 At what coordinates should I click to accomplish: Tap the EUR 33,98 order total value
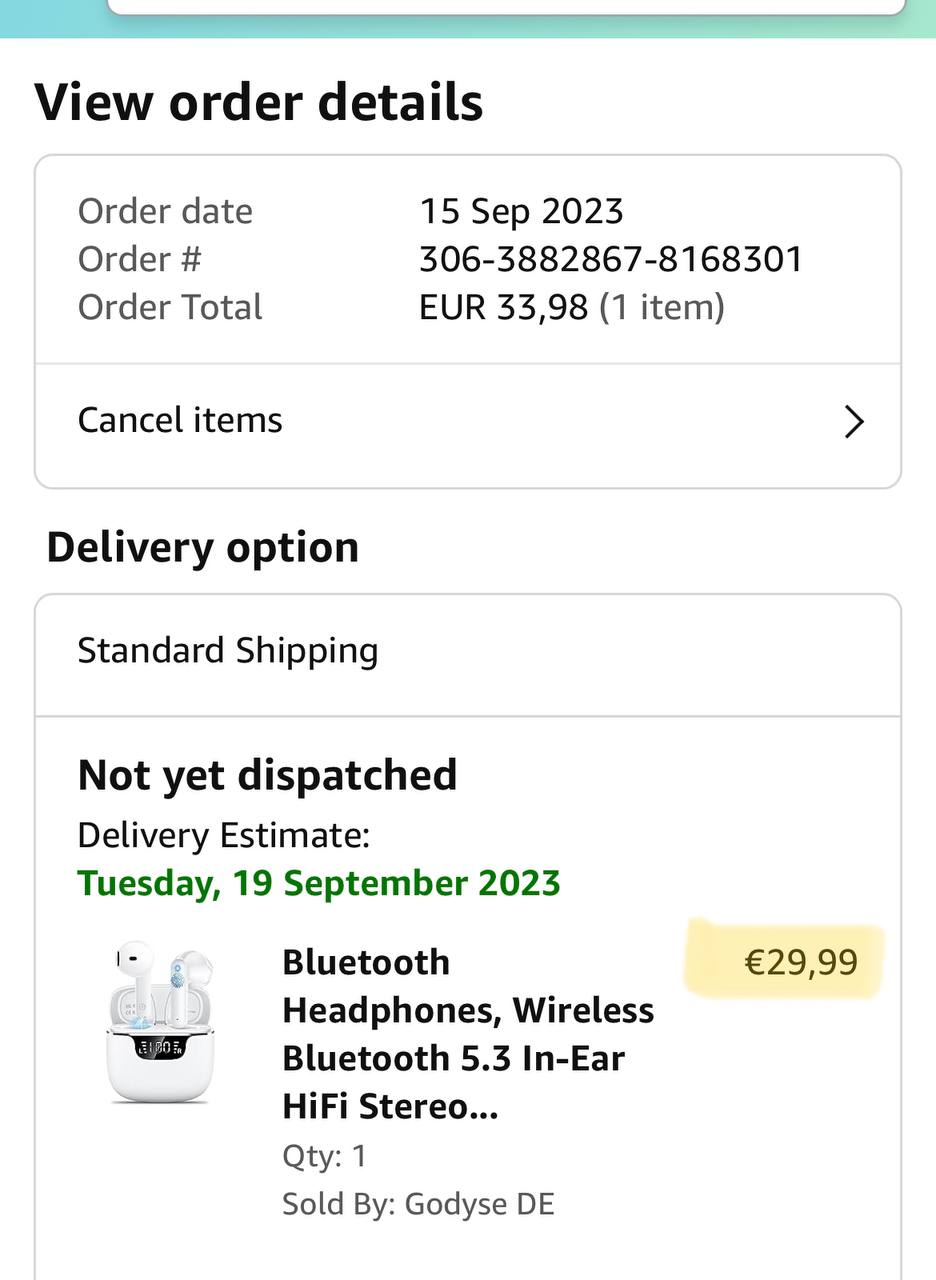pyautogui.click(x=503, y=307)
